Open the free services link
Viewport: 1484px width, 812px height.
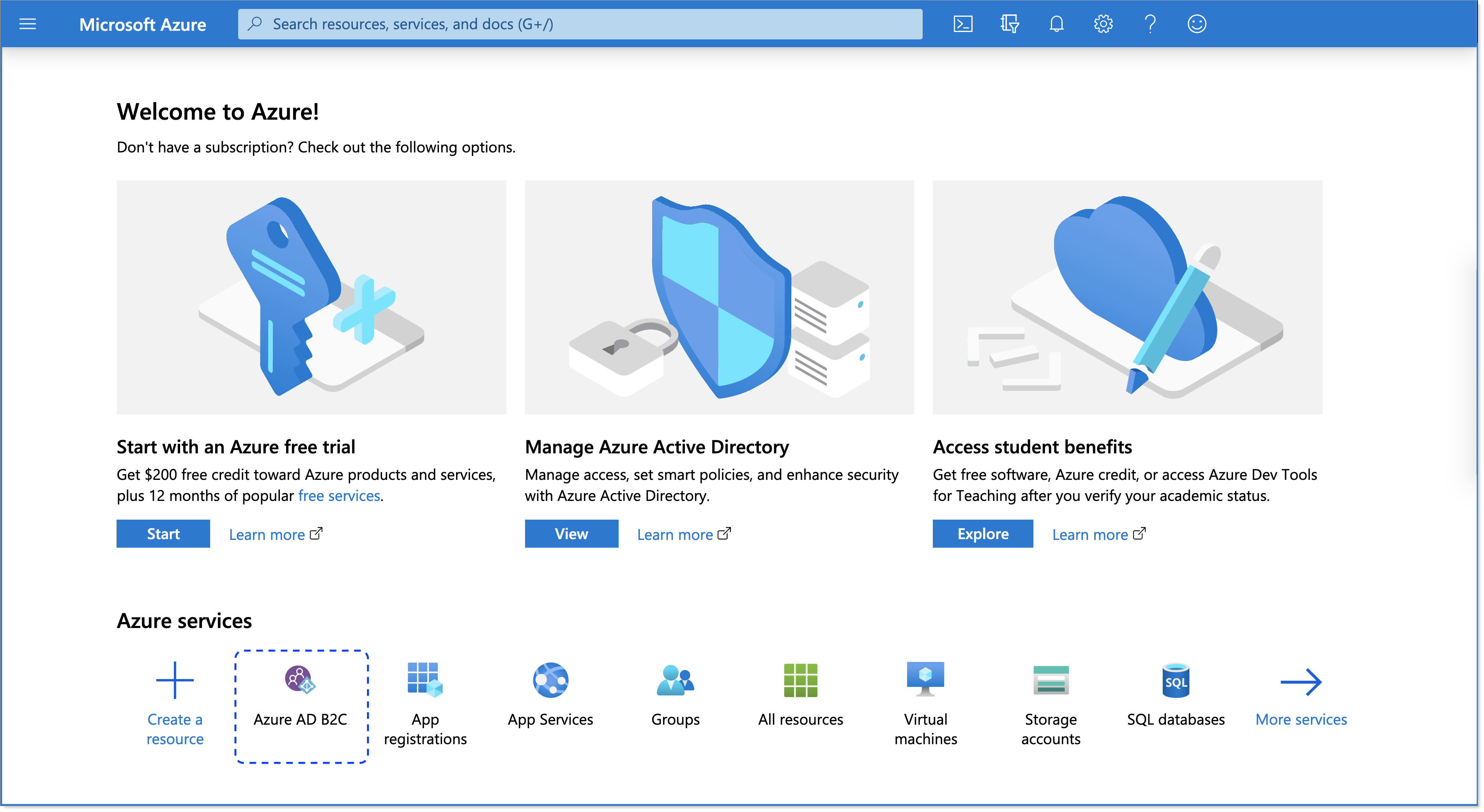tap(339, 495)
